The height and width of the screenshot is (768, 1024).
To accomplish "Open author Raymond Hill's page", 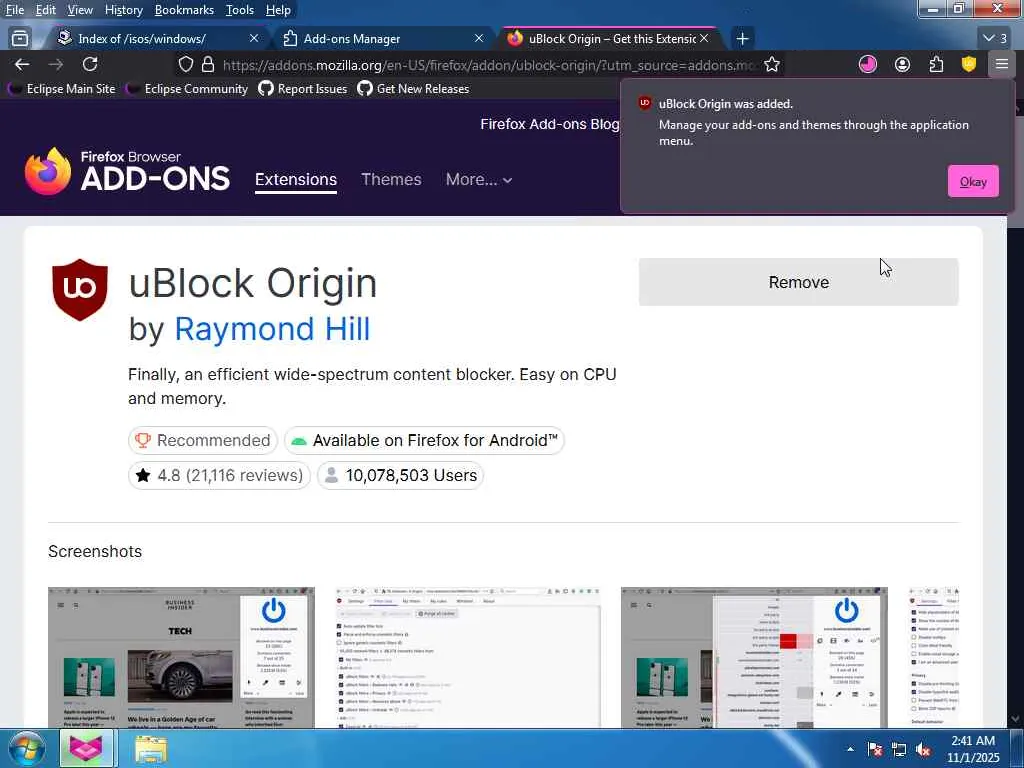I will (272, 328).
